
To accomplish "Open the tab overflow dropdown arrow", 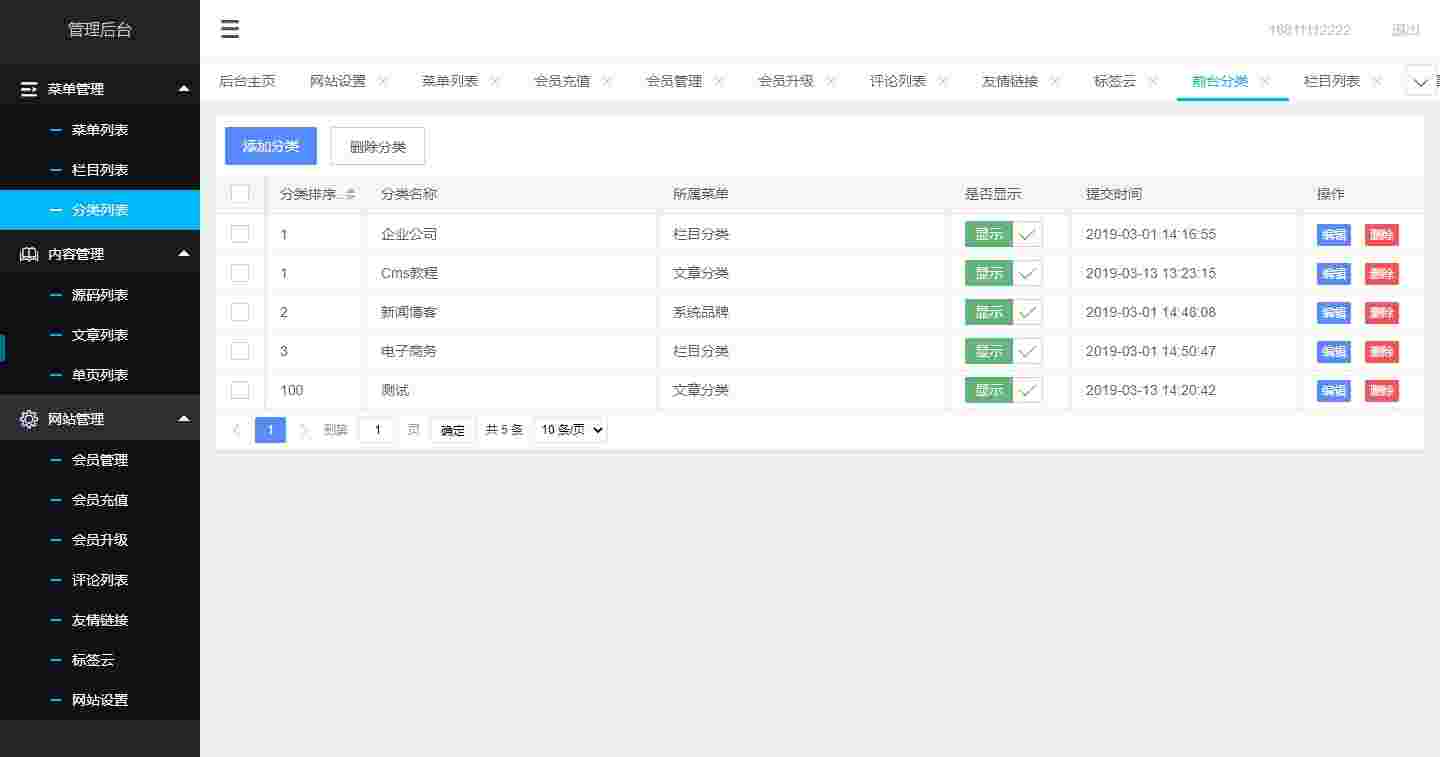I will pos(1420,81).
